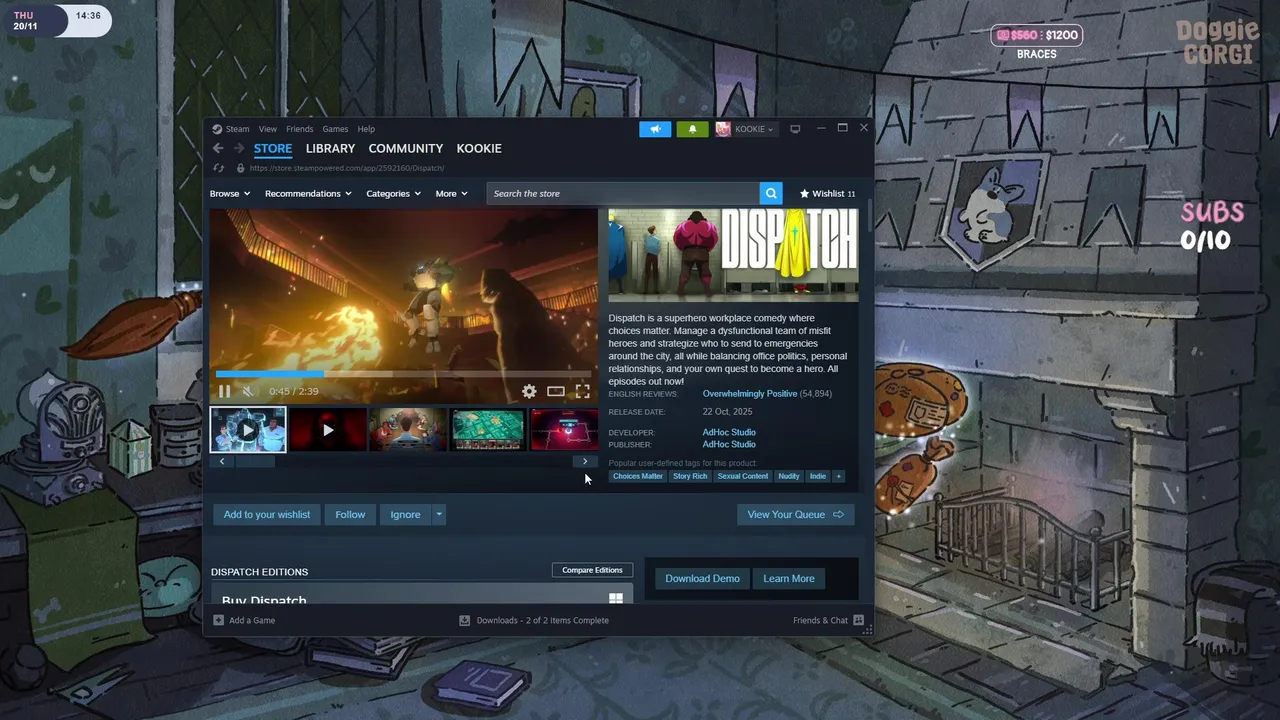1280x720 pixels.
Task: Seek along the trailer progress bar
Action: click(403, 374)
